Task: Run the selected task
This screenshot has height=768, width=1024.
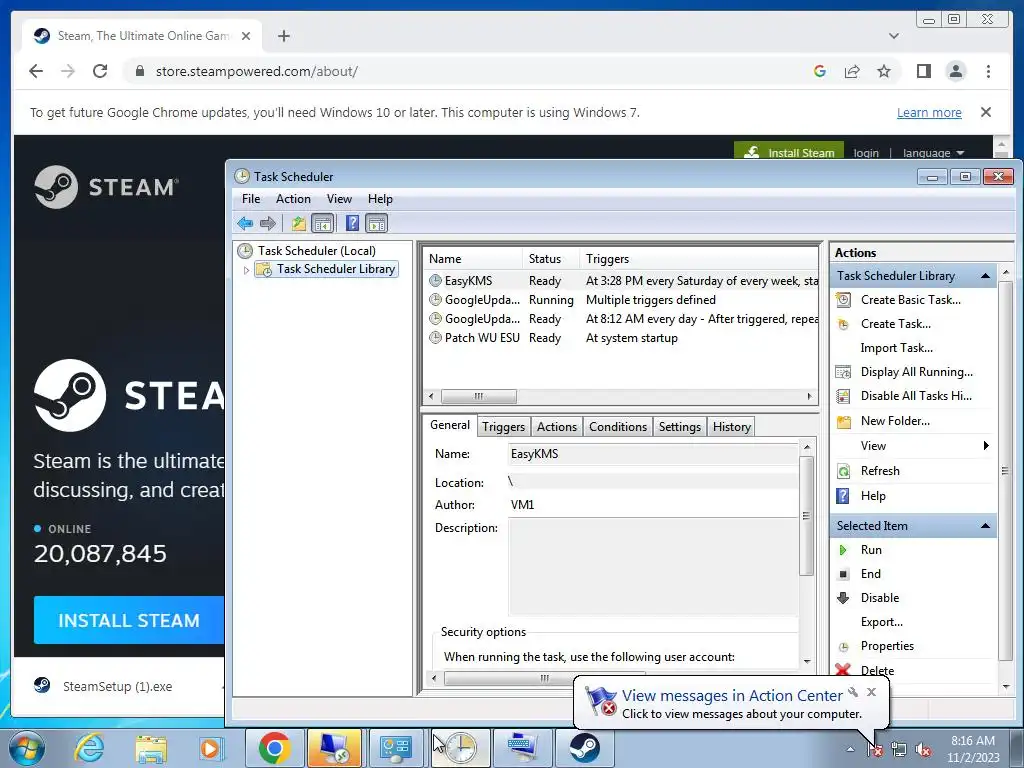Action: point(871,550)
